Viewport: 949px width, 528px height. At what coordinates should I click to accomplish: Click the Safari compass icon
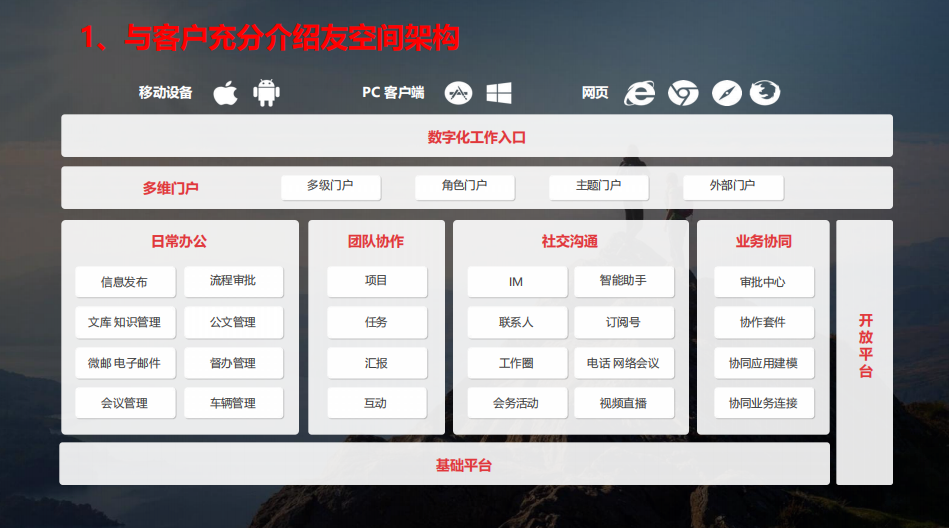(x=727, y=93)
